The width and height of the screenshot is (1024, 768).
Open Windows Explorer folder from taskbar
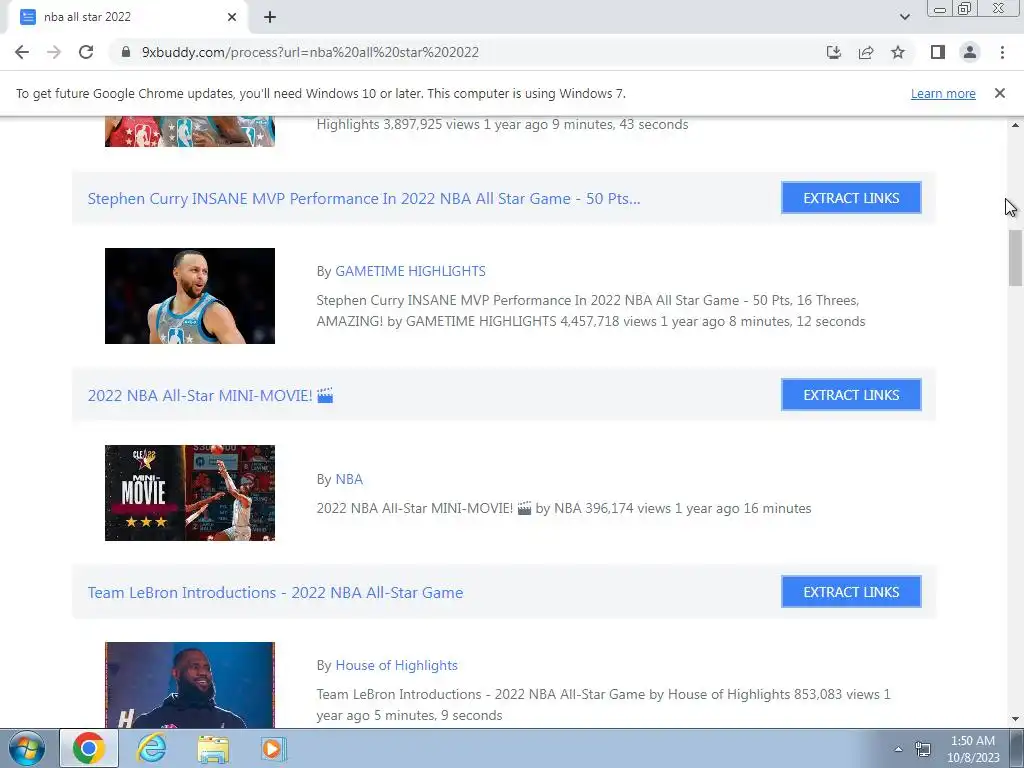click(x=213, y=748)
